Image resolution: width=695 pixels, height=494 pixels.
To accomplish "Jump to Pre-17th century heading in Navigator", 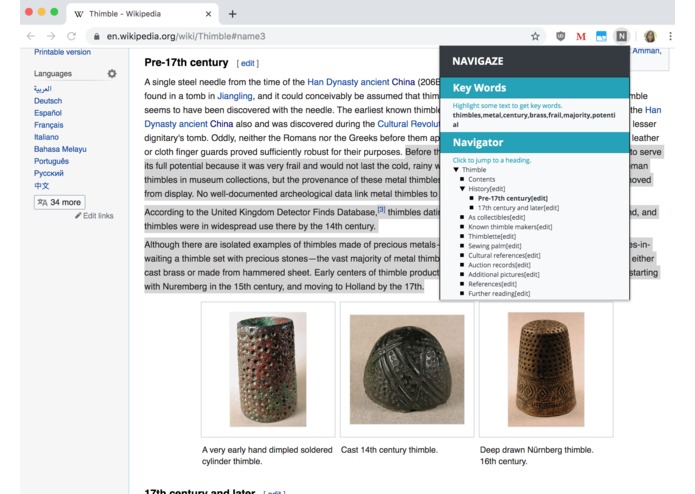I will tap(512, 198).
